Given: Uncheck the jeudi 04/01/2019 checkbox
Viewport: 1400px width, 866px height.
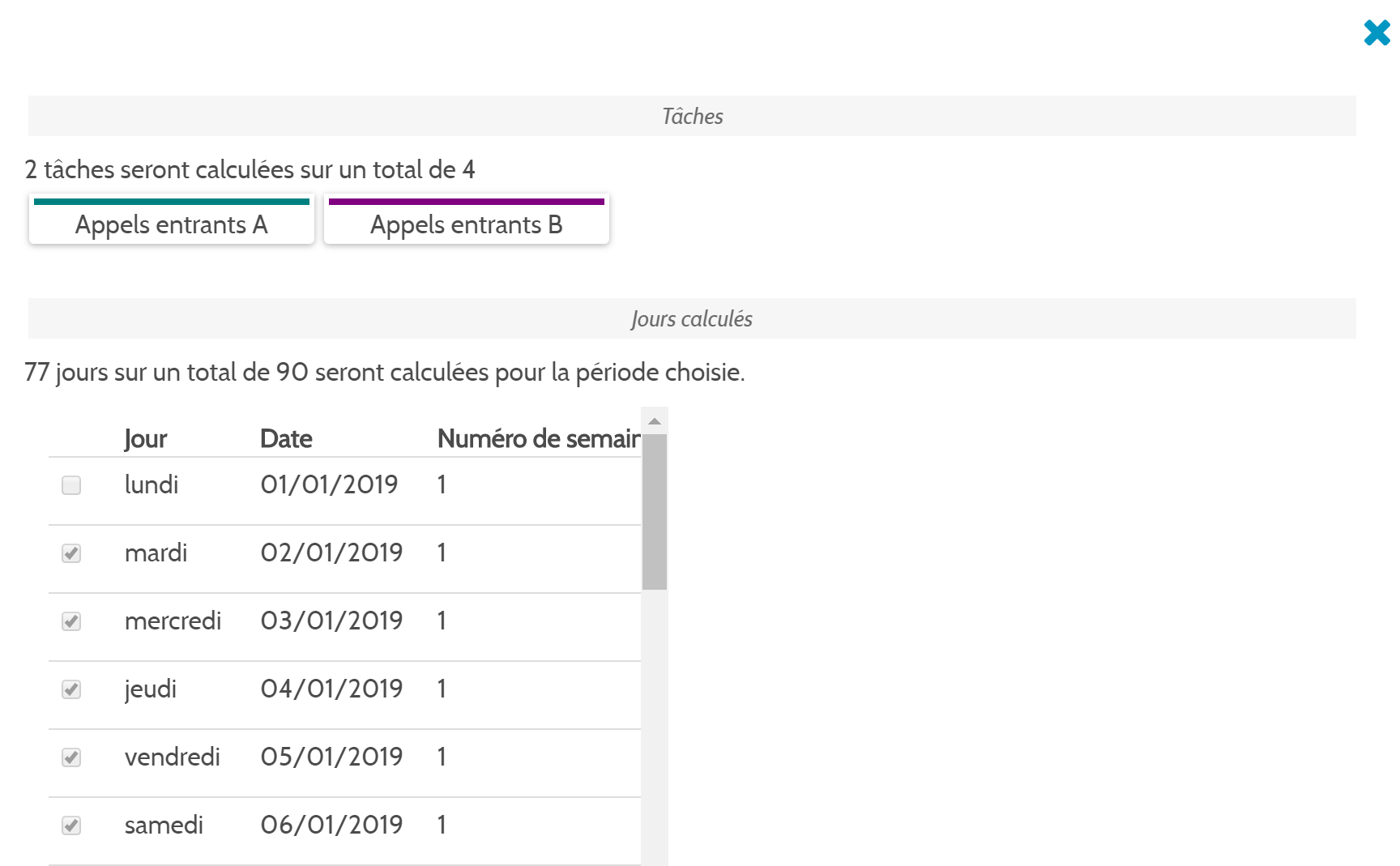Looking at the screenshot, I should (x=71, y=689).
